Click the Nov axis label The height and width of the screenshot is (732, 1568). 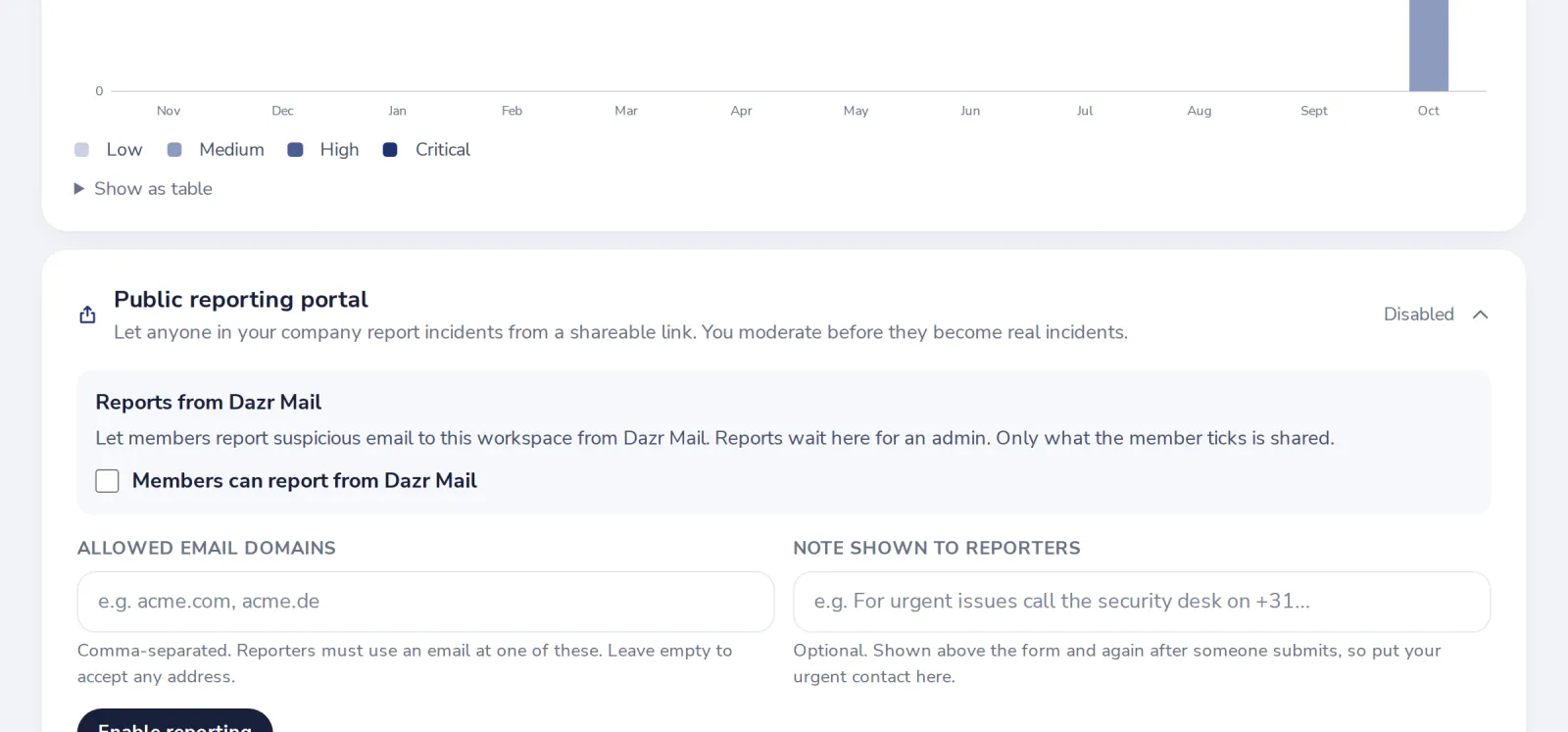coord(169,111)
